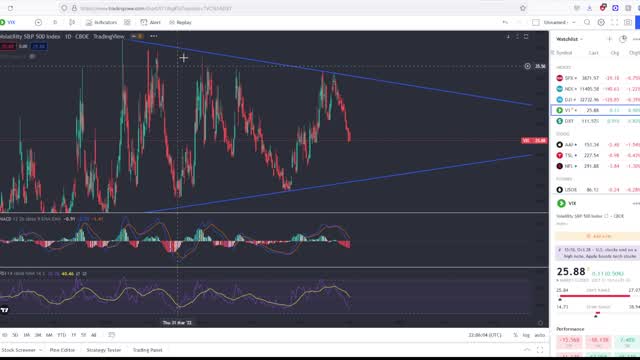The height and width of the screenshot is (360, 640).
Task: Open the chart layout selector square icon
Action: click(x=536, y=22)
